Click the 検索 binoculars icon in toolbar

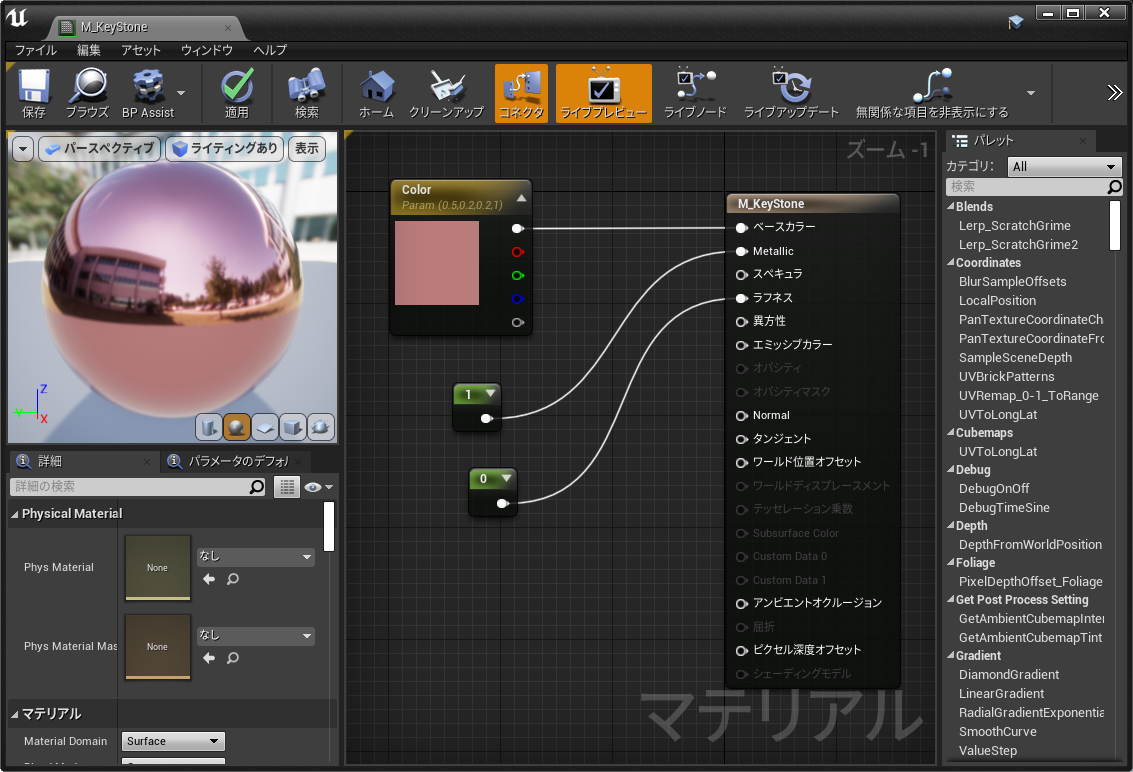pyautogui.click(x=306, y=93)
